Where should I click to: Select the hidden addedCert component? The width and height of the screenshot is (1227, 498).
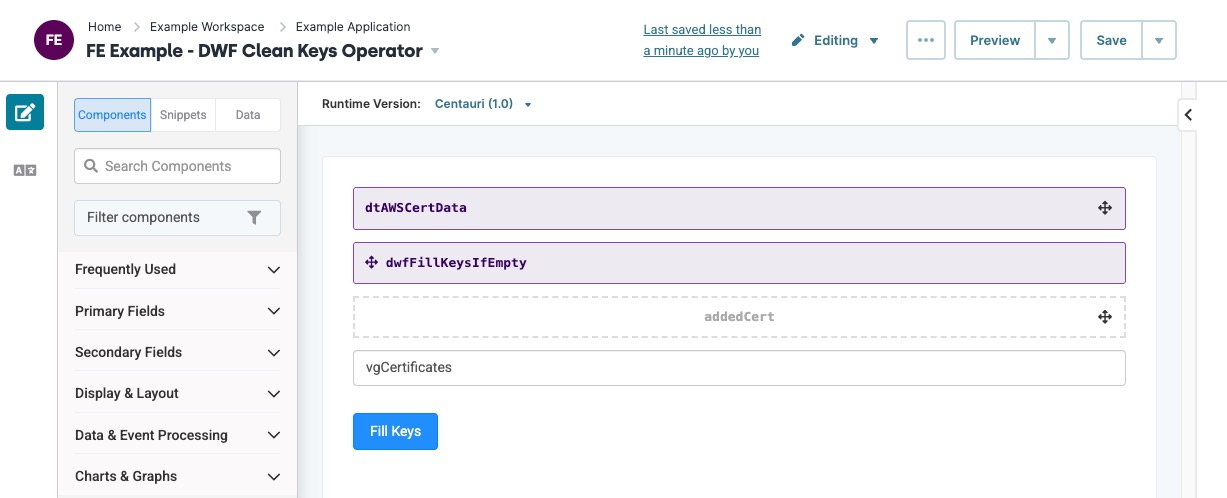[x=739, y=316]
